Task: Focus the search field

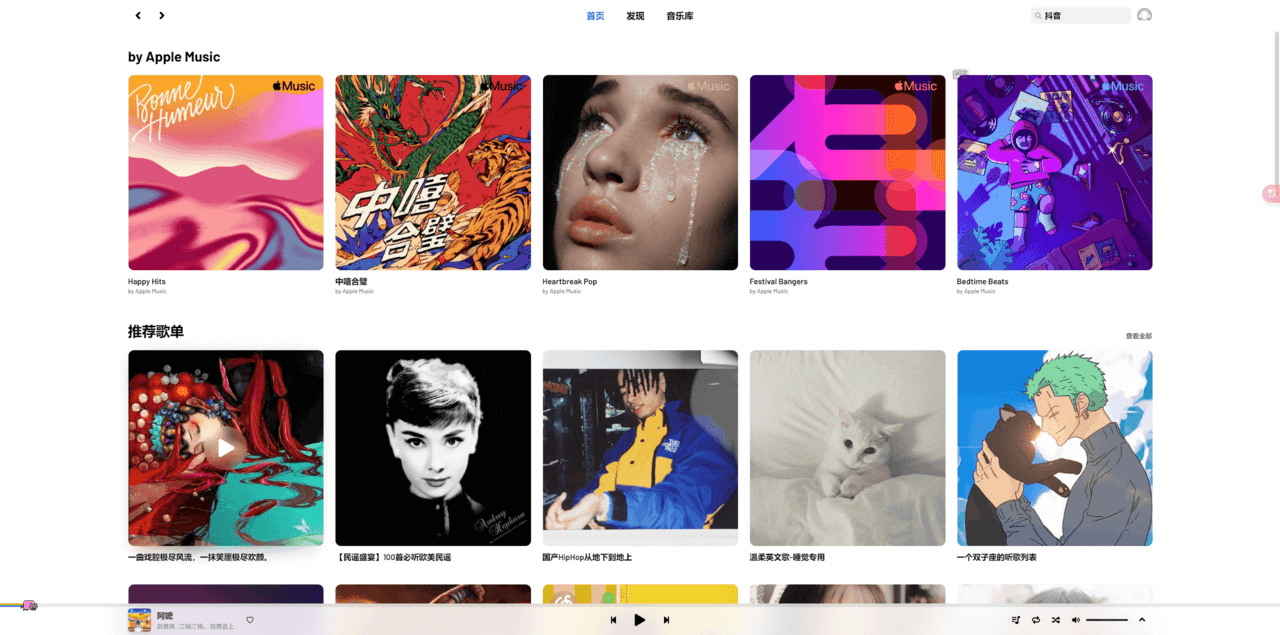Action: 1081,16
